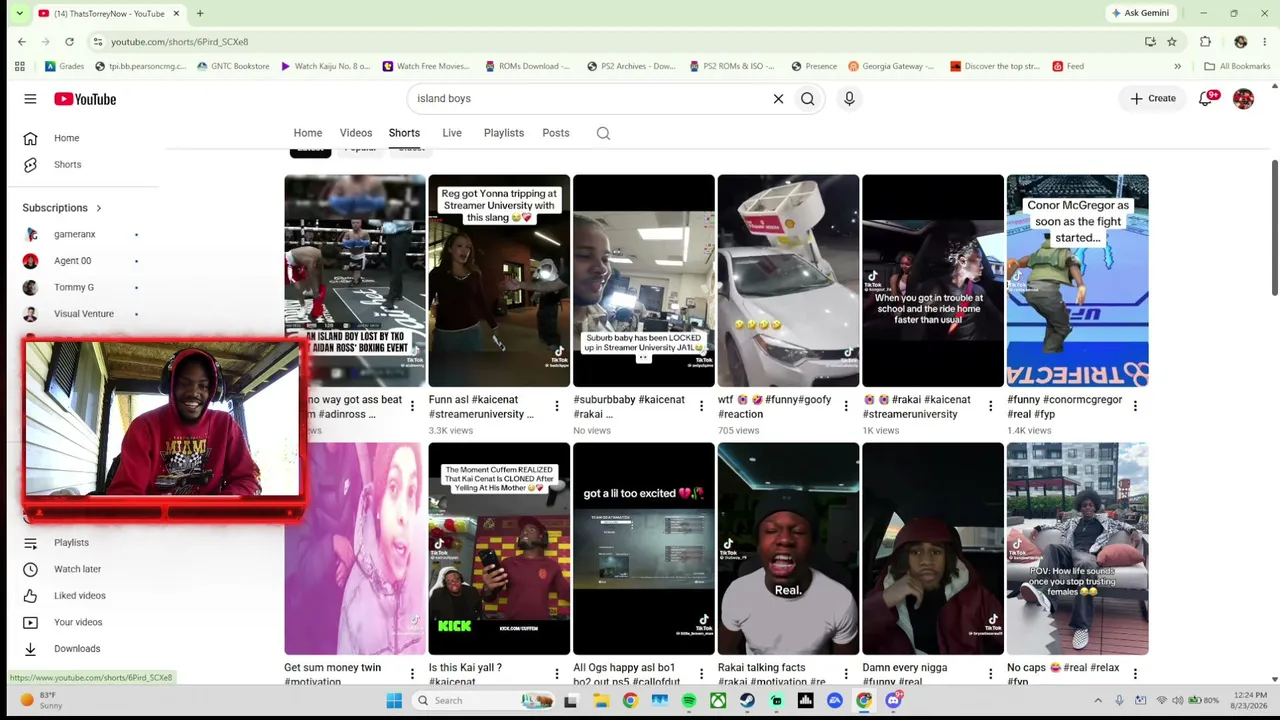The height and width of the screenshot is (720, 1280).
Task: Switch to the channel Videos tab
Action: point(356,133)
